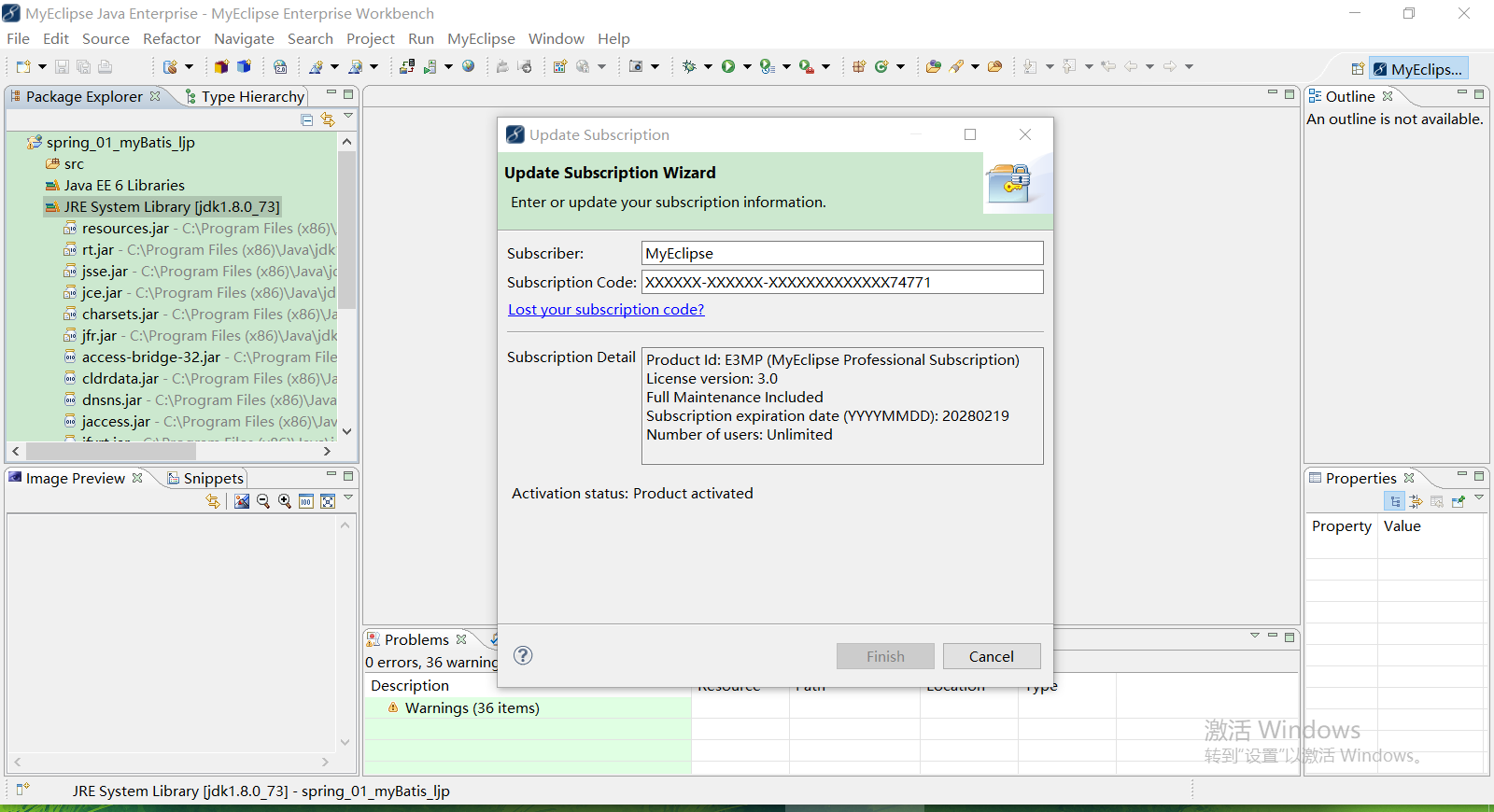The image size is (1494, 812).
Task: Click the Property column header
Action: pos(1341,525)
